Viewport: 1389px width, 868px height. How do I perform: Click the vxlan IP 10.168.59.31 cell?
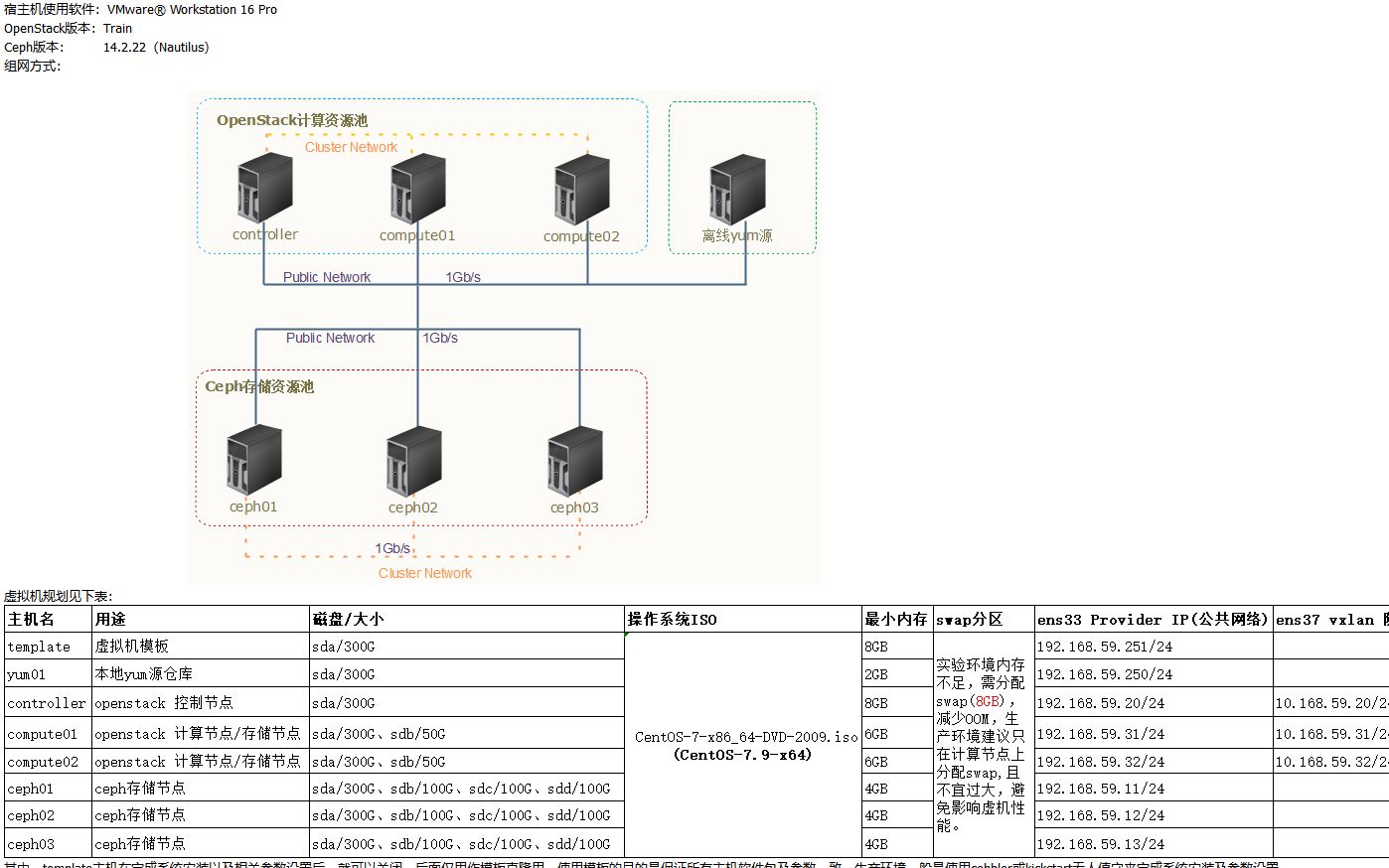pyautogui.click(x=1331, y=734)
